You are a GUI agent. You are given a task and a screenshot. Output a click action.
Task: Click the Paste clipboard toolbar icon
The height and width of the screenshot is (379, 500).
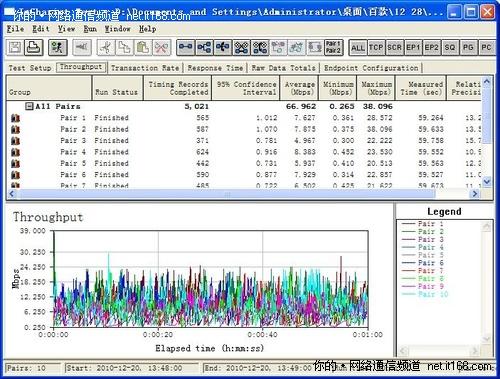pos(143,47)
